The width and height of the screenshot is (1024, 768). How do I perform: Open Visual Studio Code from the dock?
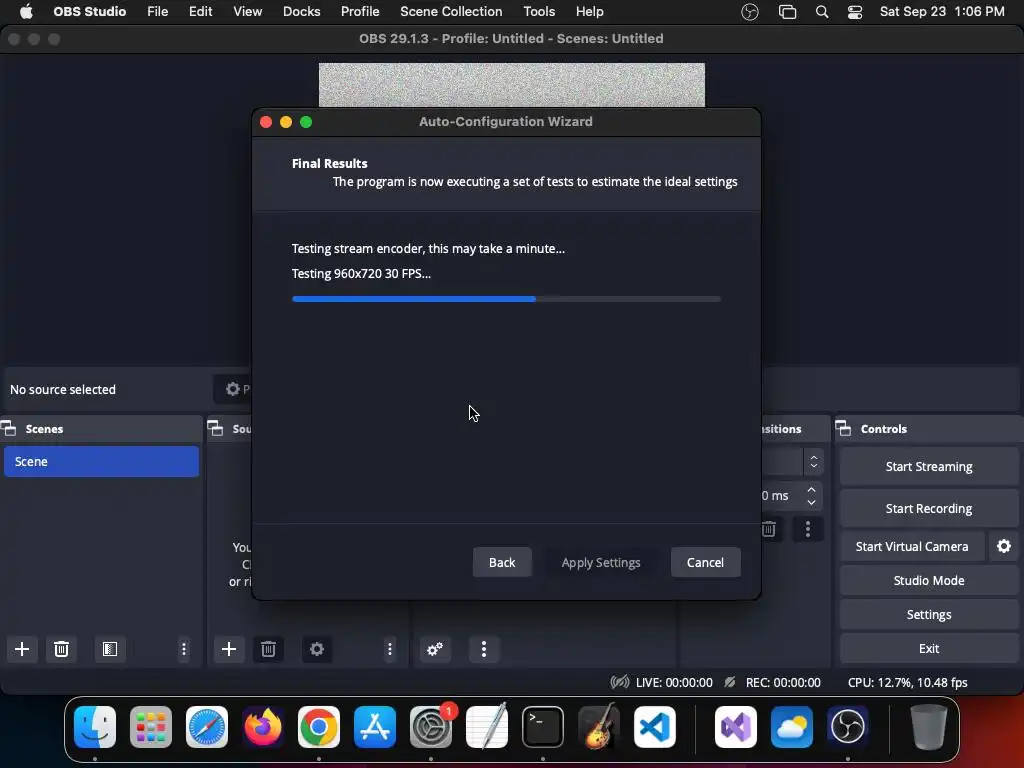(655, 726)
